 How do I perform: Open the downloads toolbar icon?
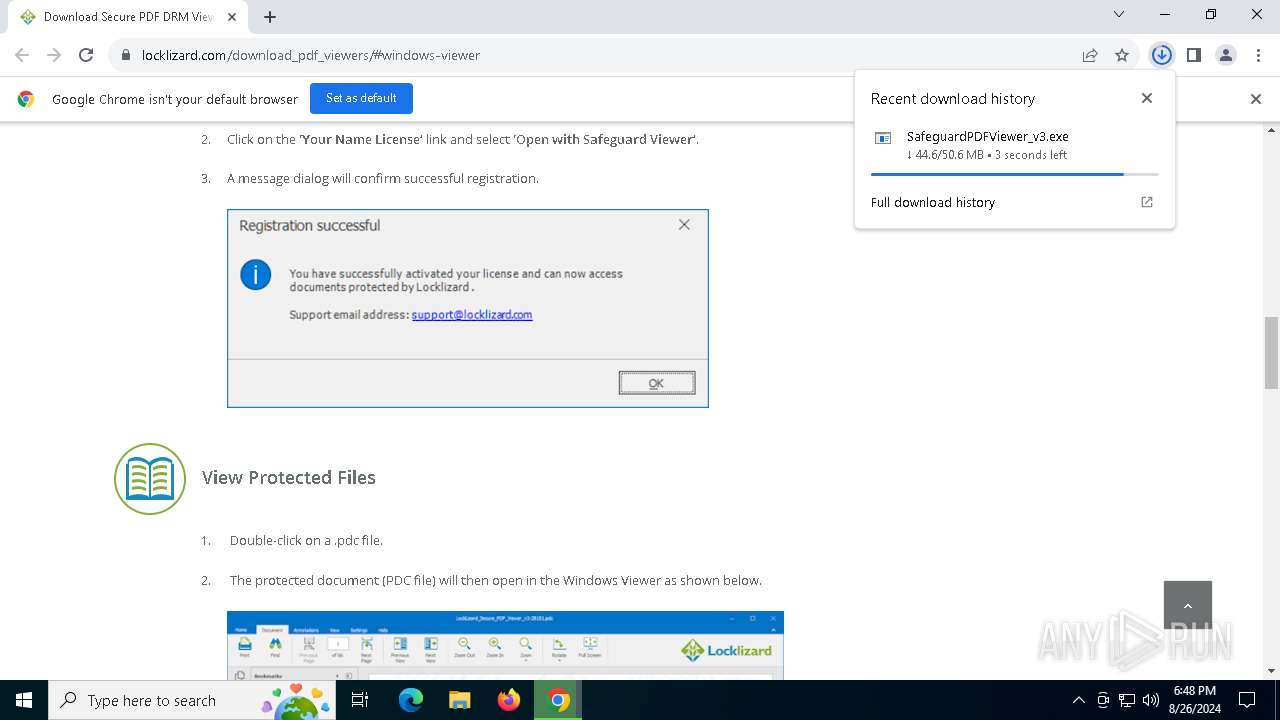tap(1161, 55)
